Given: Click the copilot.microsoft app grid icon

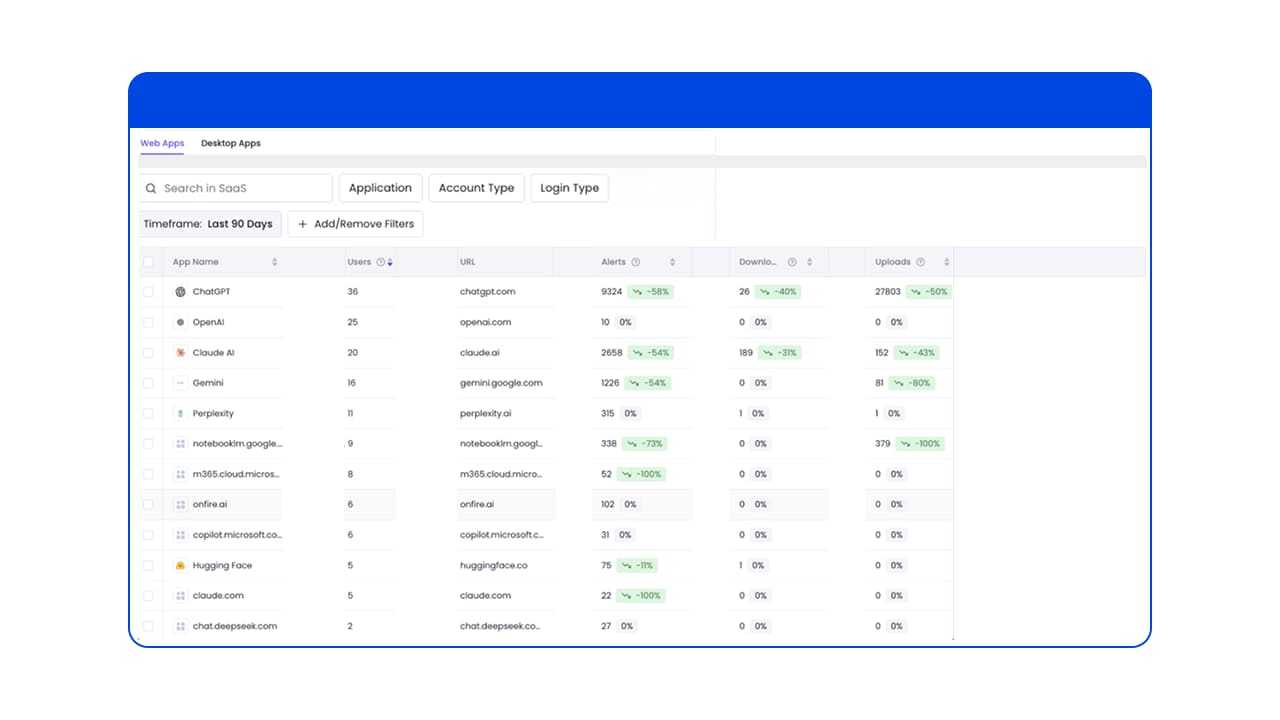Looking at the screenshot, I should (x=180, y=535).
